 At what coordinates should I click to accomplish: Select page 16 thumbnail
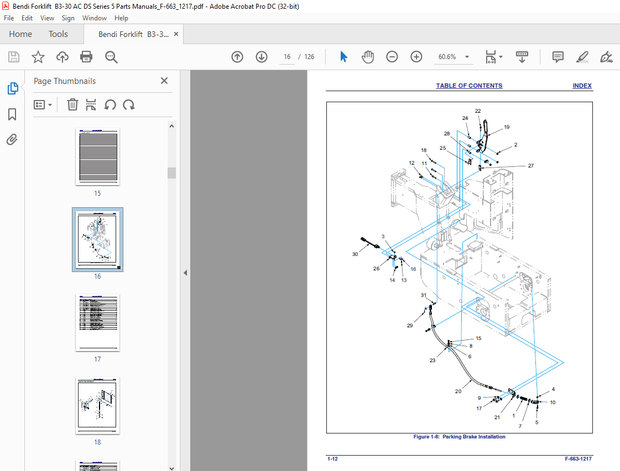pyautogui.click(x=98, y=239)
